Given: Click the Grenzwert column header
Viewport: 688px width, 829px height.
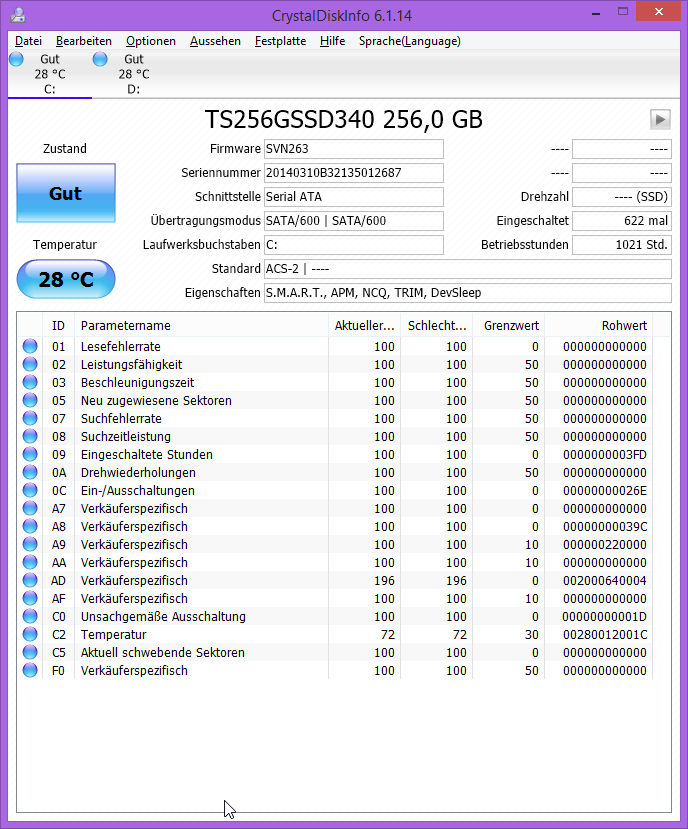Looking at the screenshot, I should [509, 326].
